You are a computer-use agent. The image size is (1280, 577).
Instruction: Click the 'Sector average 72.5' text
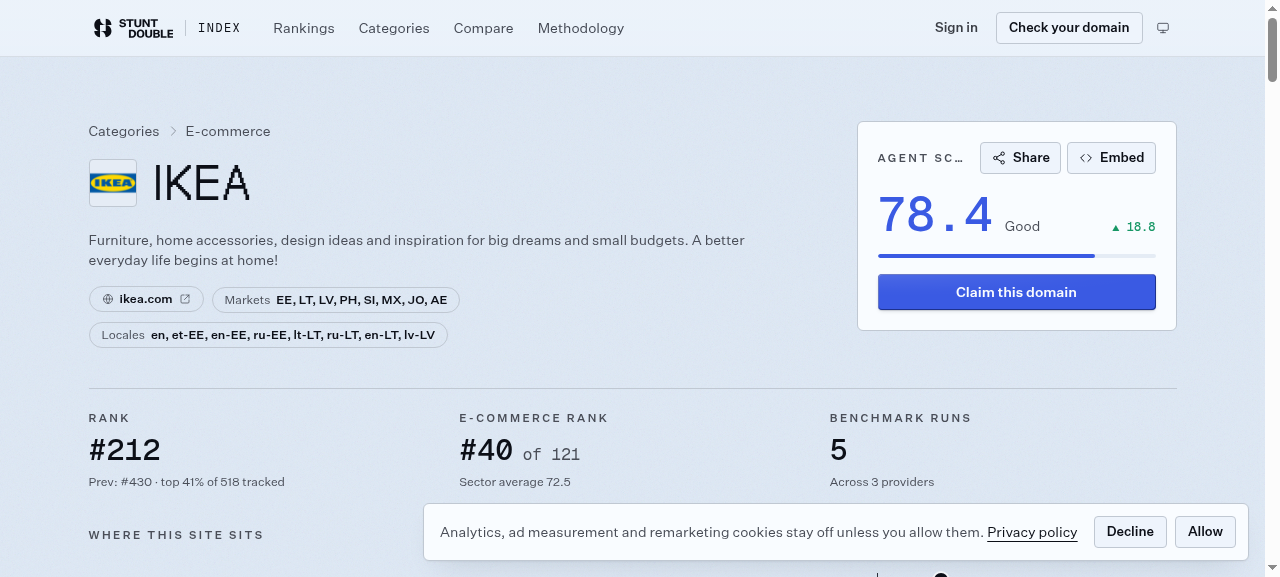515,482
